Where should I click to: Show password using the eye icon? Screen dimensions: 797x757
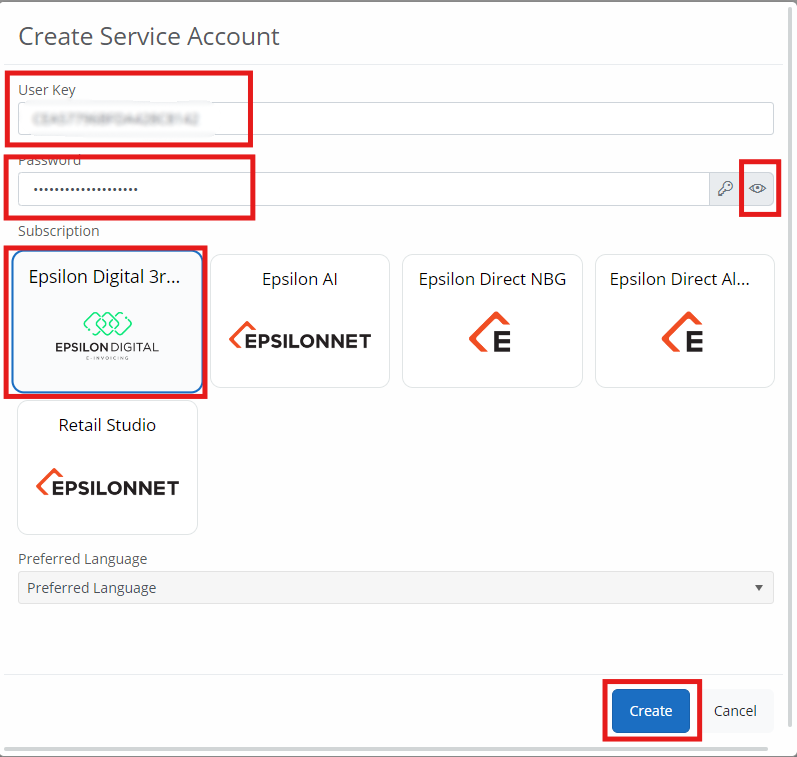click(758, 189)
